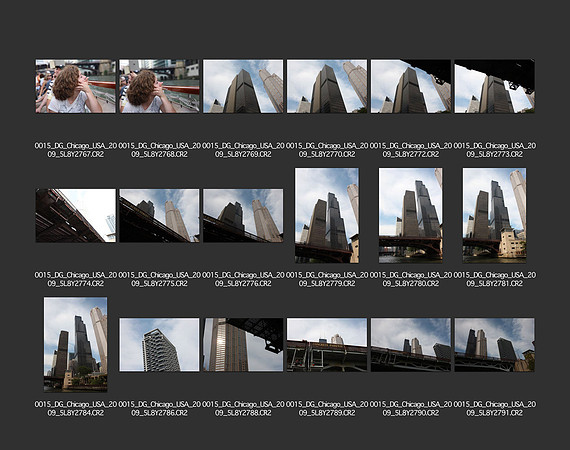
Task: Select thumbnail of image 5L8Y2768.CR2
Action: click(x=159, y=86)
